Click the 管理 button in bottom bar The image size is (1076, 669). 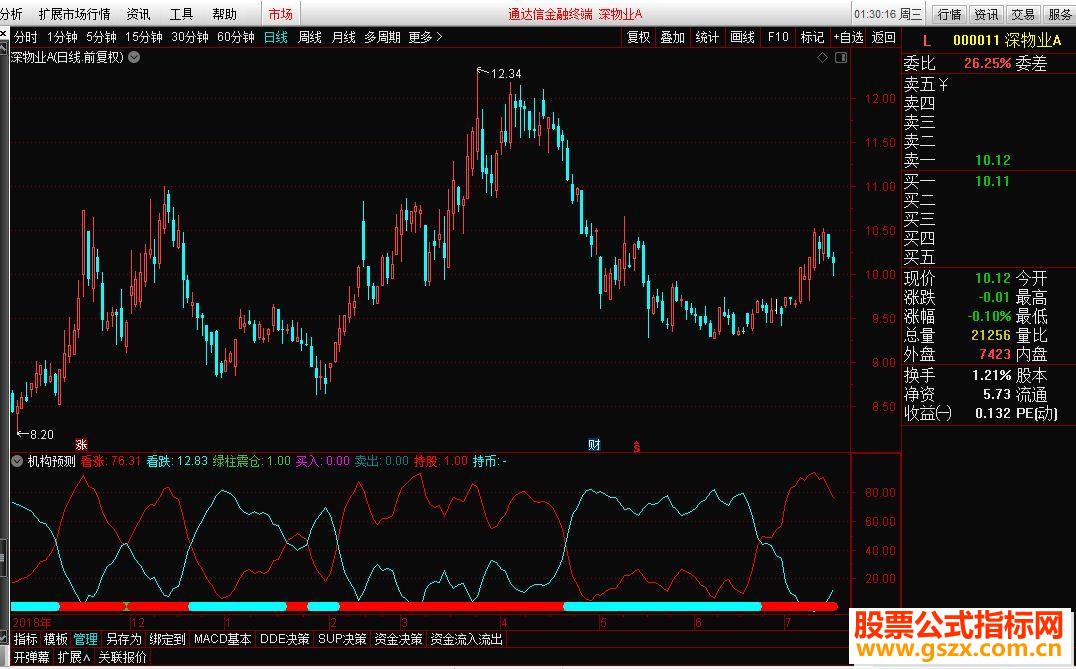click(x=86, y=639)
